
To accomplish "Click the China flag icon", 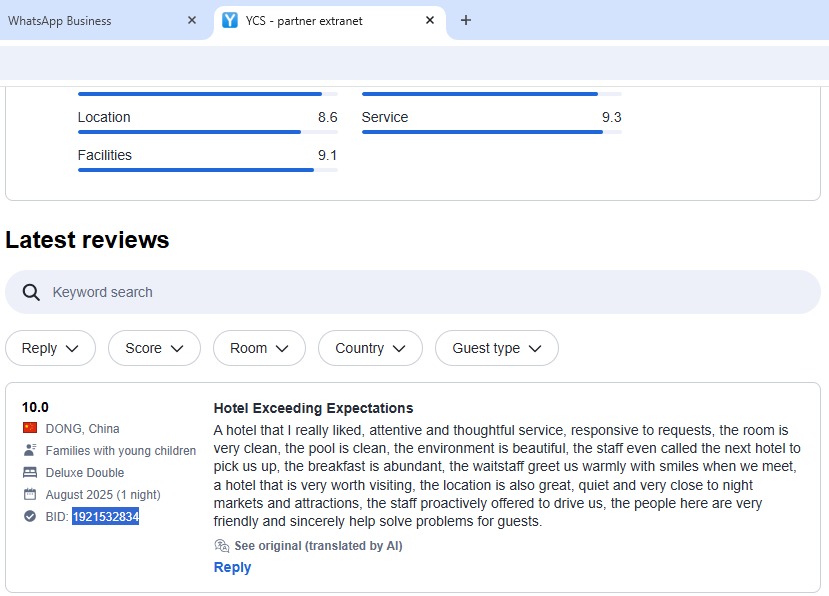I will 30,429.
